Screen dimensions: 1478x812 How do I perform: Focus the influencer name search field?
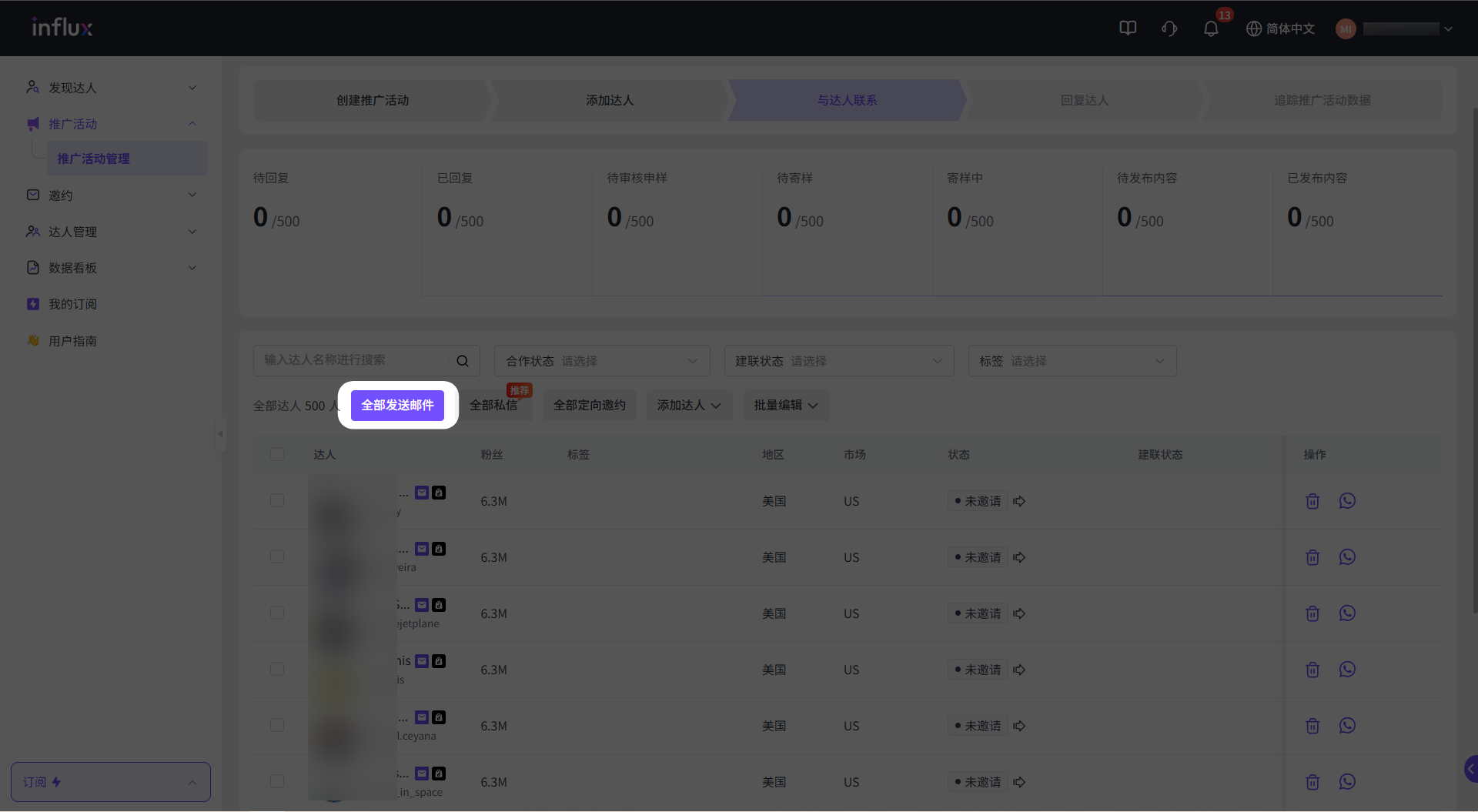pos(354,360)
